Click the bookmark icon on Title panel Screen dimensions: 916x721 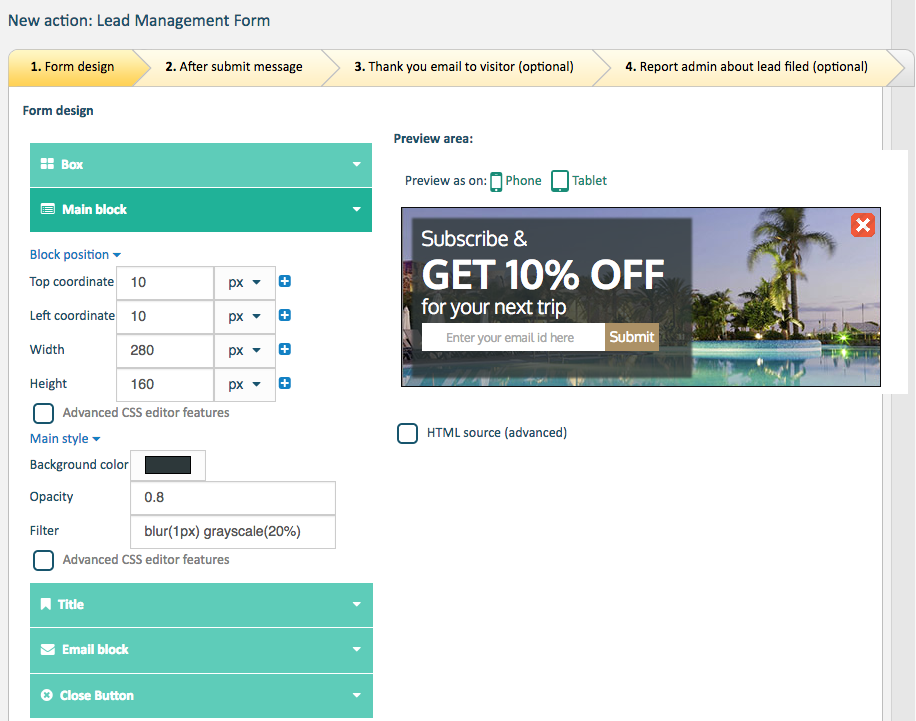[46, 605]
